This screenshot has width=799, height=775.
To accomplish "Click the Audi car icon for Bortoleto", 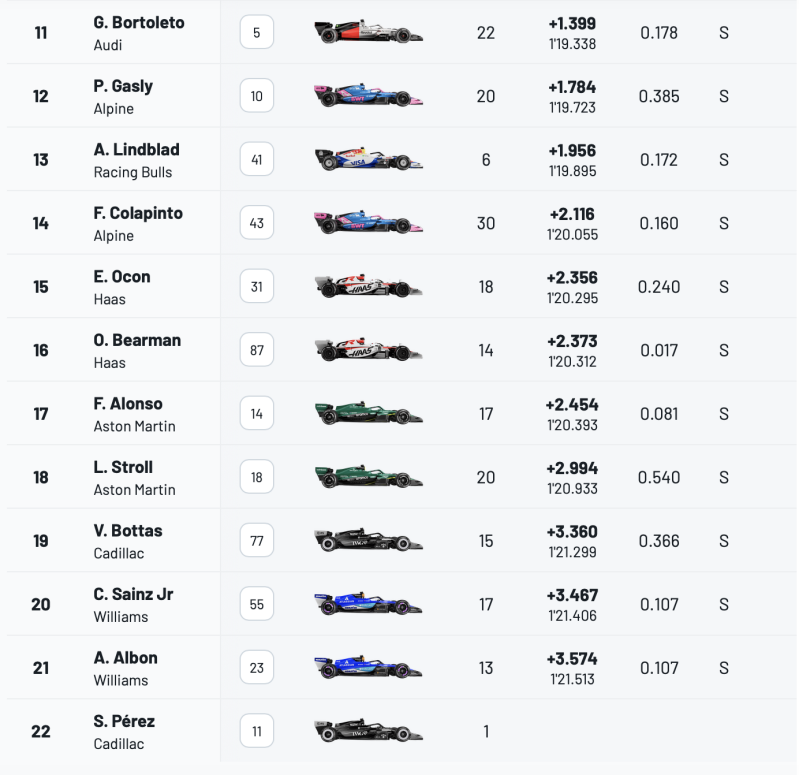I will [368, 32].
